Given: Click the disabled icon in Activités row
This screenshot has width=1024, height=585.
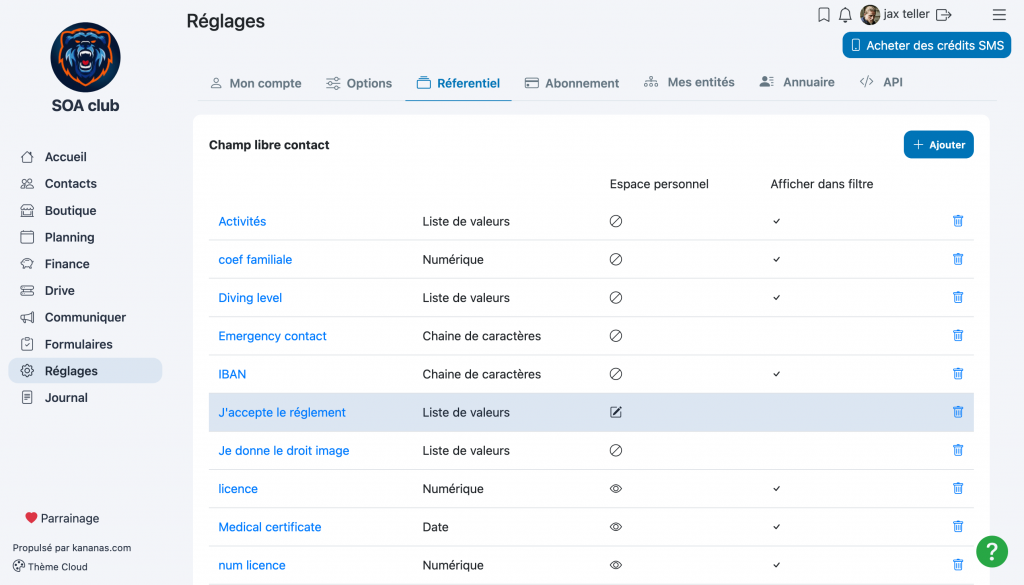Looking at the screenshot, I should point(616,221).
